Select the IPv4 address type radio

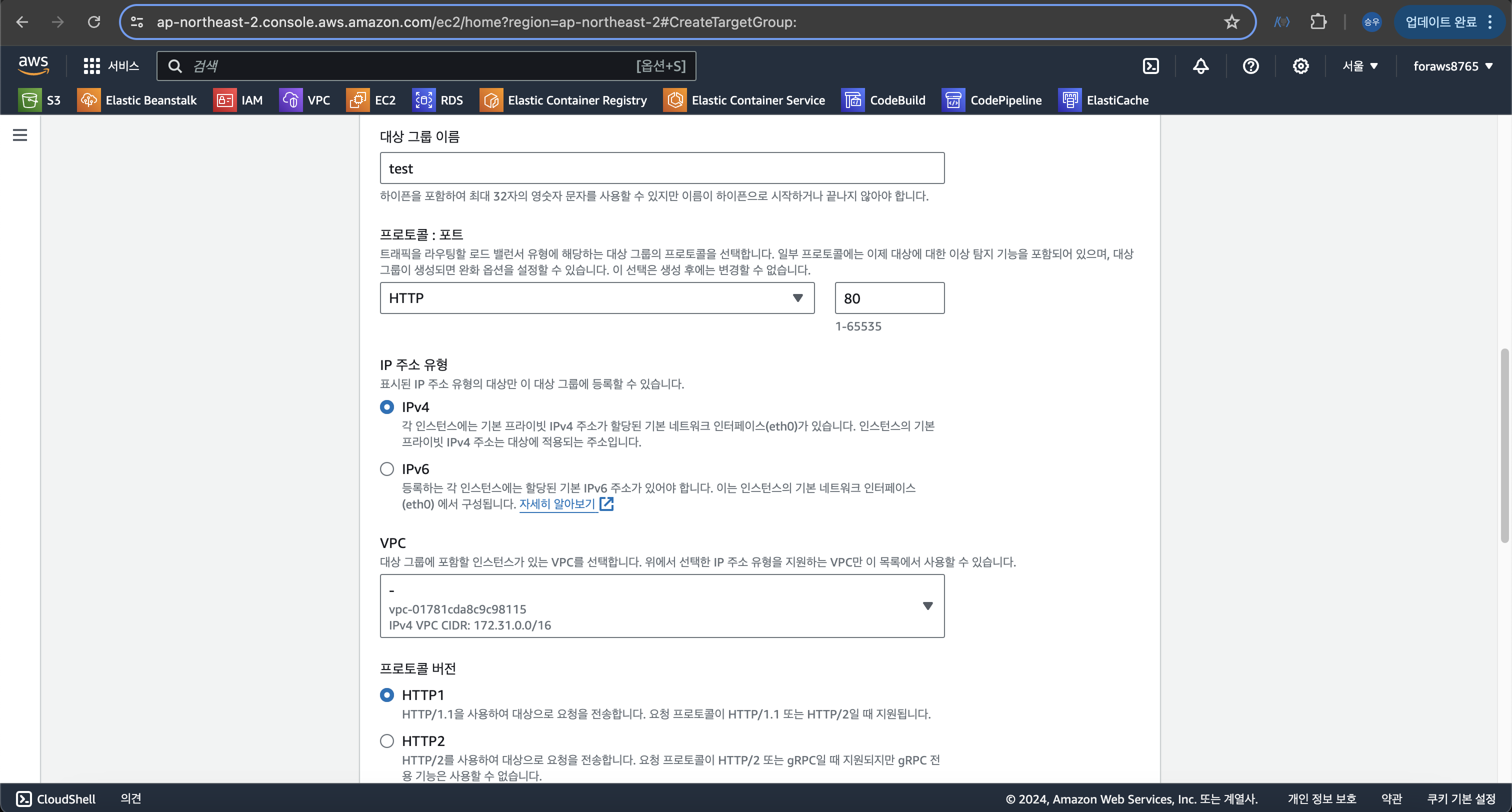pos(387,407)
